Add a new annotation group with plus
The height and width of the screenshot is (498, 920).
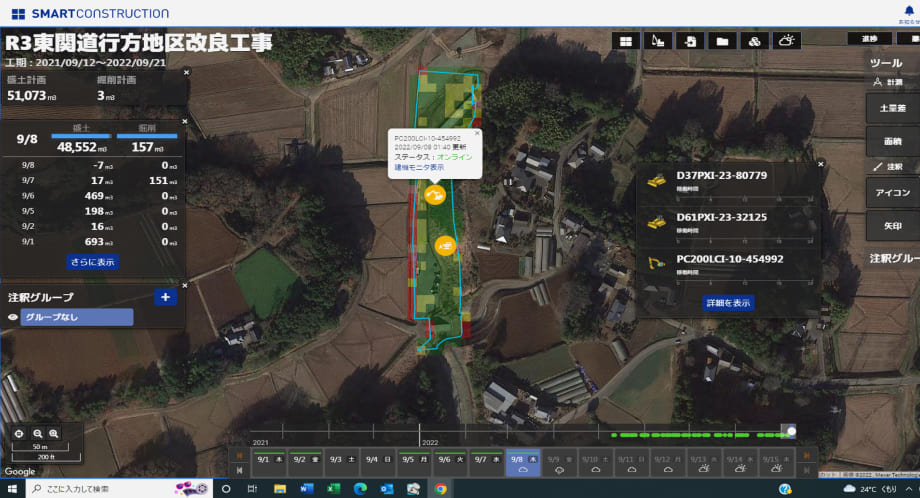tap(165, 297)
